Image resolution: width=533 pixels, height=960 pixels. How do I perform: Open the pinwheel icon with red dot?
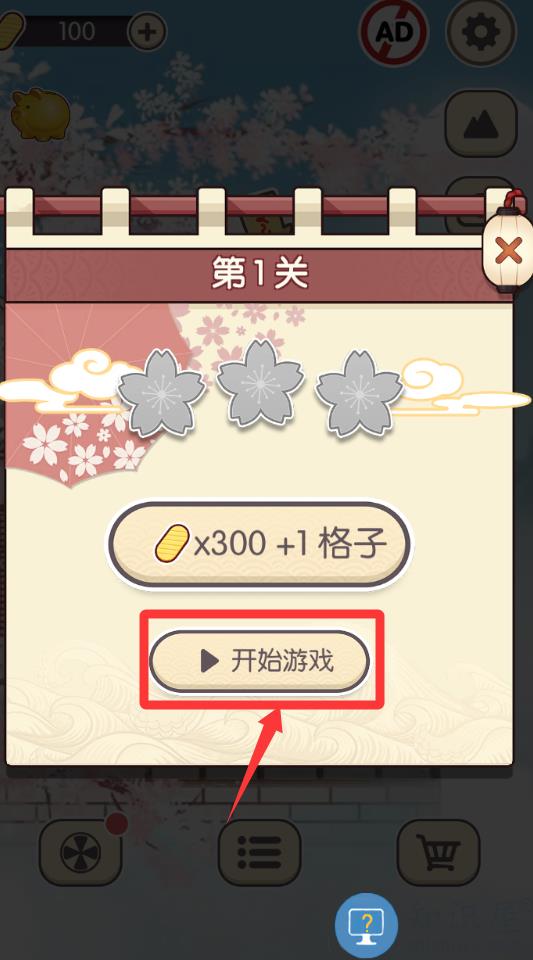(81, 852)
